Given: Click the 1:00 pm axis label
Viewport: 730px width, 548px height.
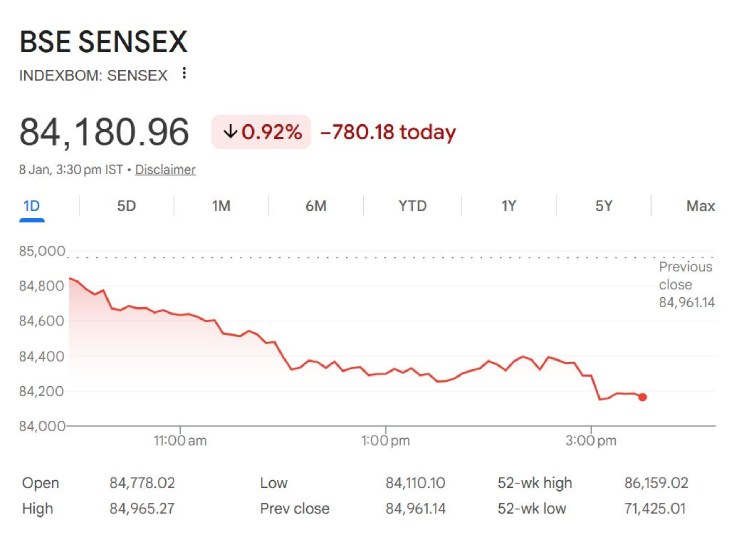Looking at the screenshot, I should 386,441.
